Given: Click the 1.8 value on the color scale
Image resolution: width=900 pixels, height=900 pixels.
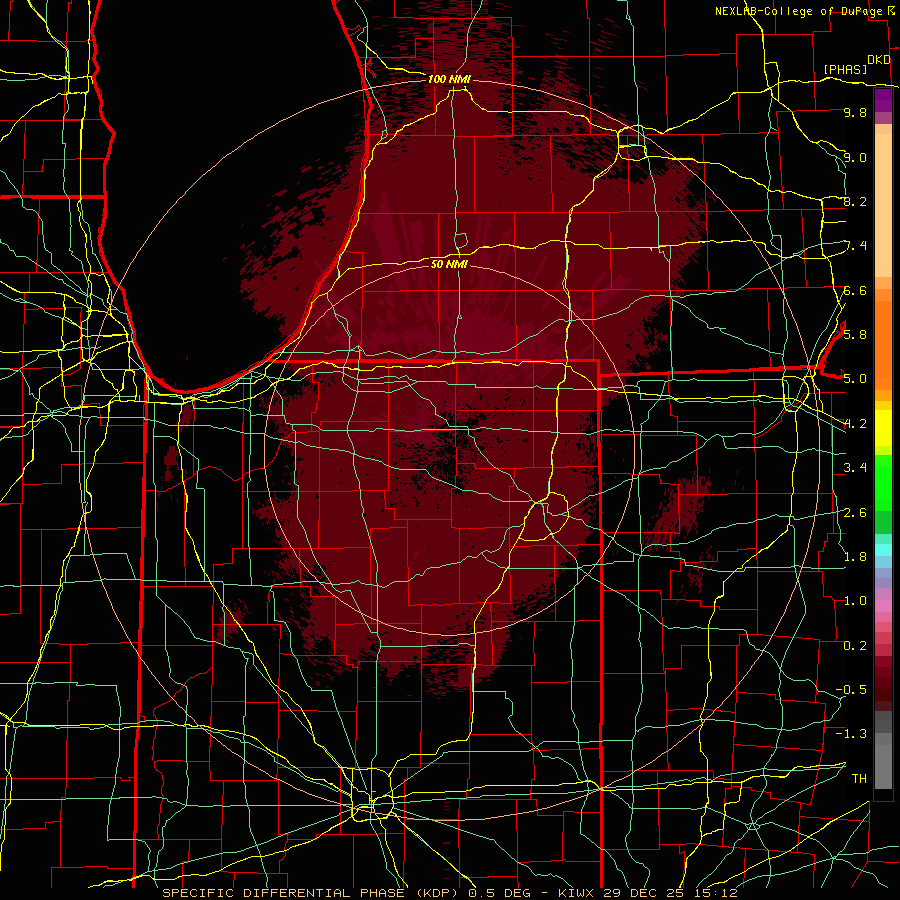Looking at the screenshot, I should pos(855,556).
